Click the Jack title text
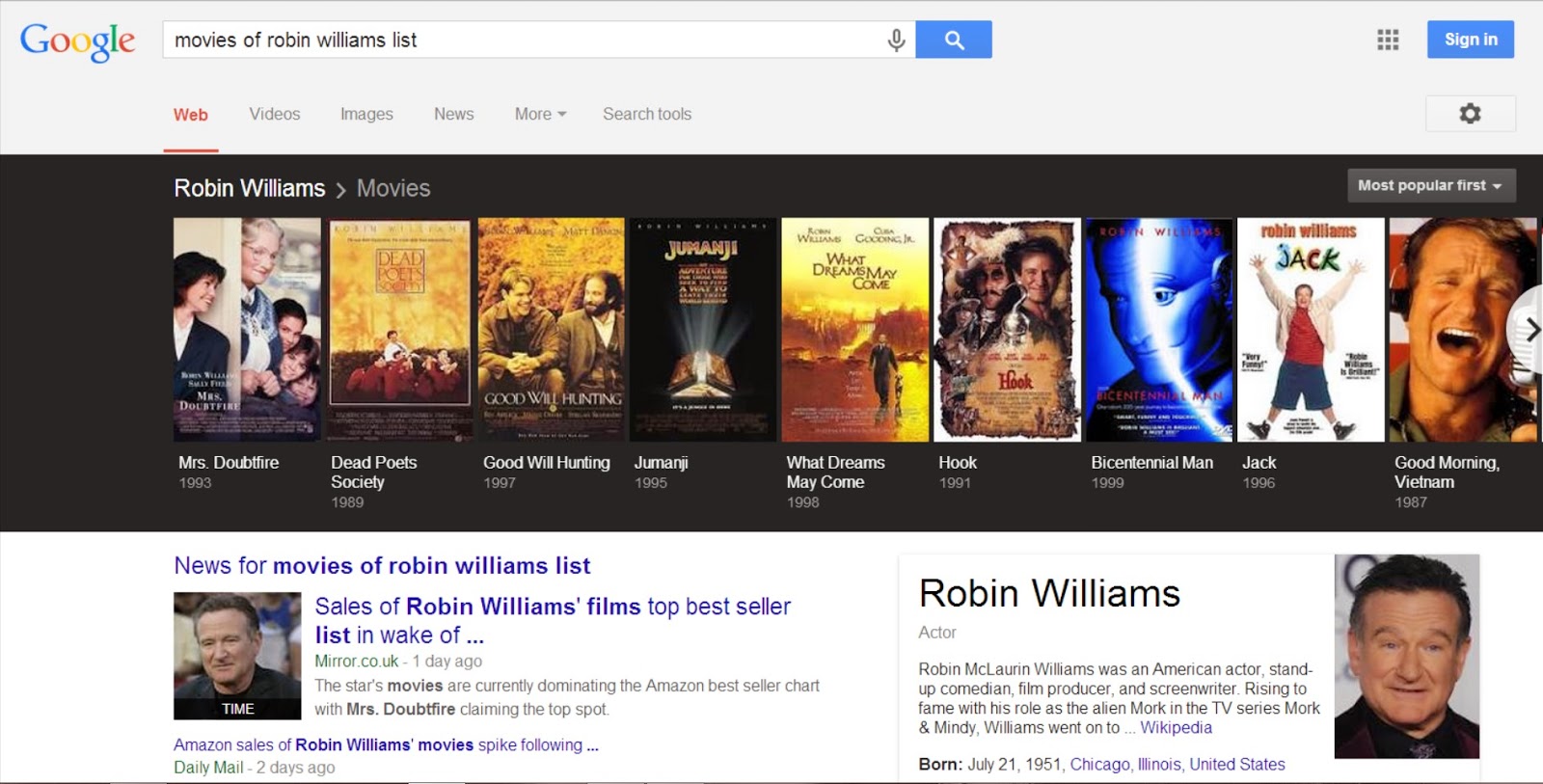Screen dimensions: 1543x784 1259,463
